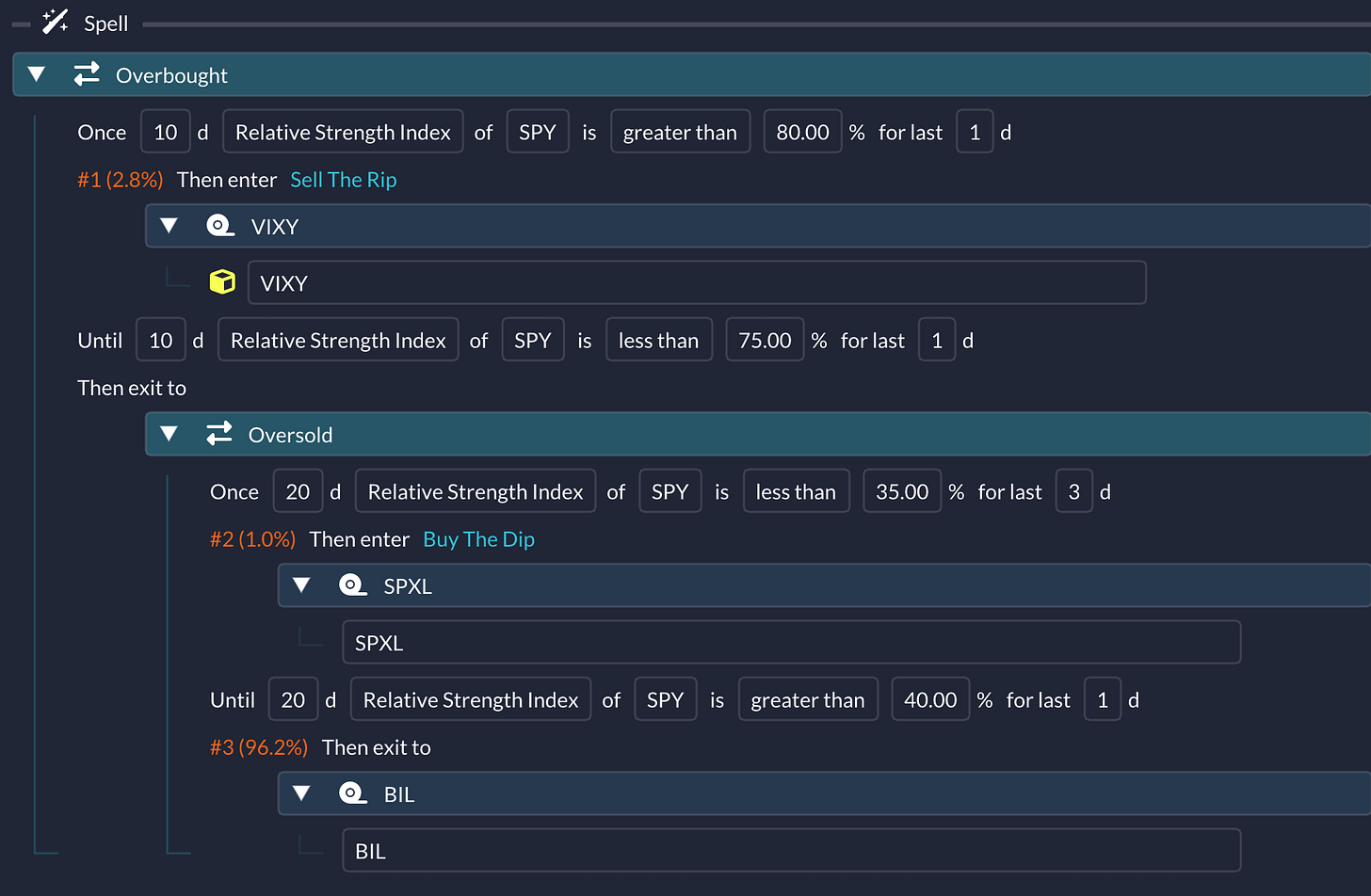Image resolution: width=1371 pixels, height=896 pixels.
Task: Open the less than comparator beside 35.00
Action: coord(797,491)
